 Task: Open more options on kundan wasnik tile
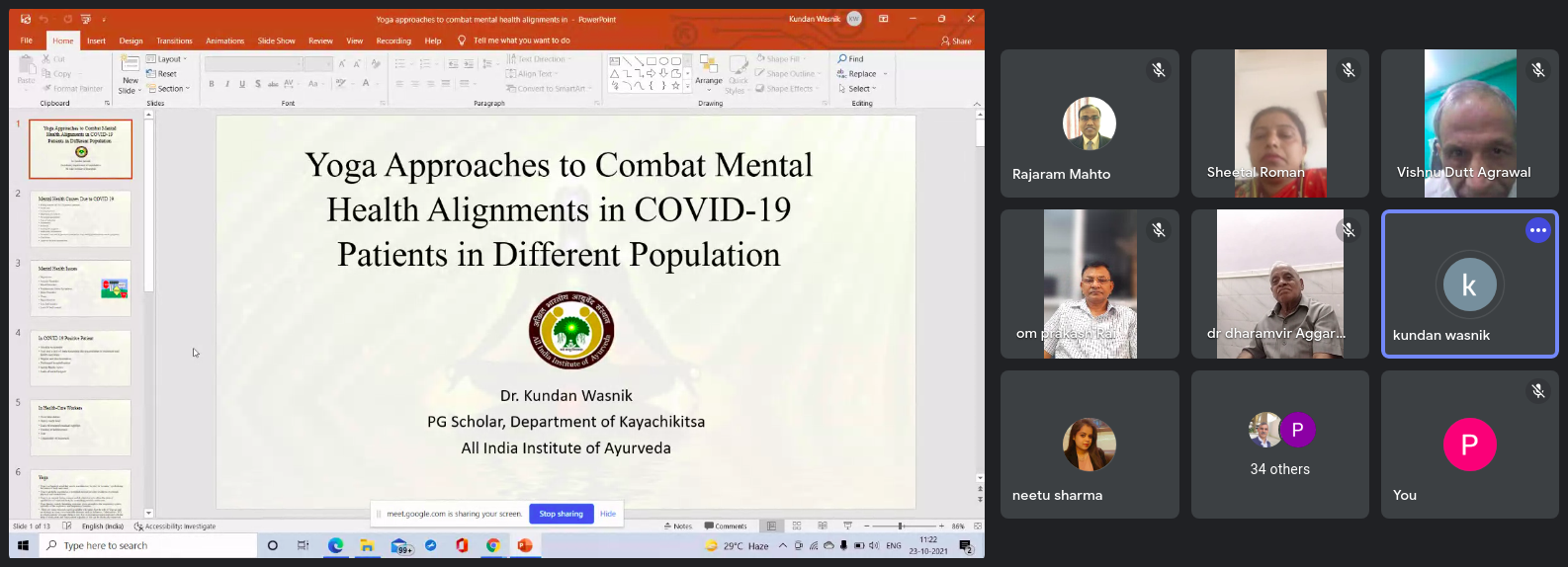(x=1537, y=230)
